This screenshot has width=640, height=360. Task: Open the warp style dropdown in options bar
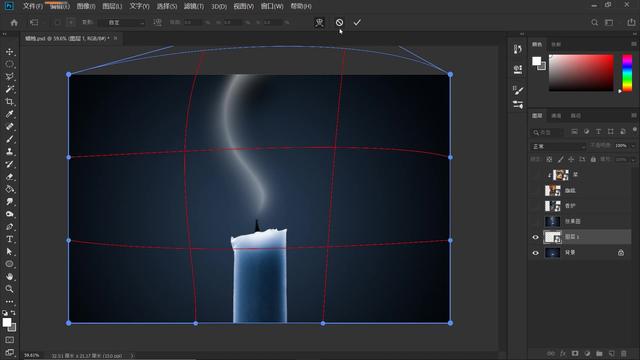coord(125,22)
